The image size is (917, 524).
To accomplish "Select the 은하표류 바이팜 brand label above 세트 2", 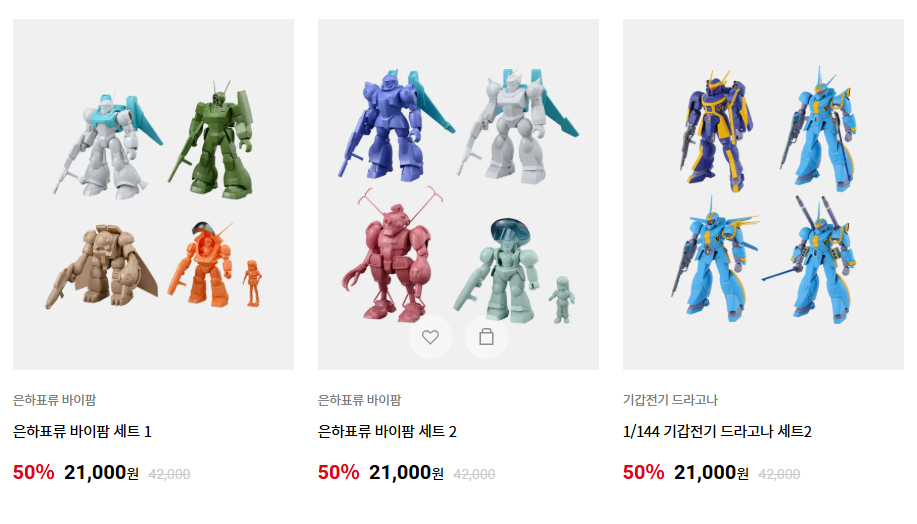I will pyautogui.click(x=360, y=400).
